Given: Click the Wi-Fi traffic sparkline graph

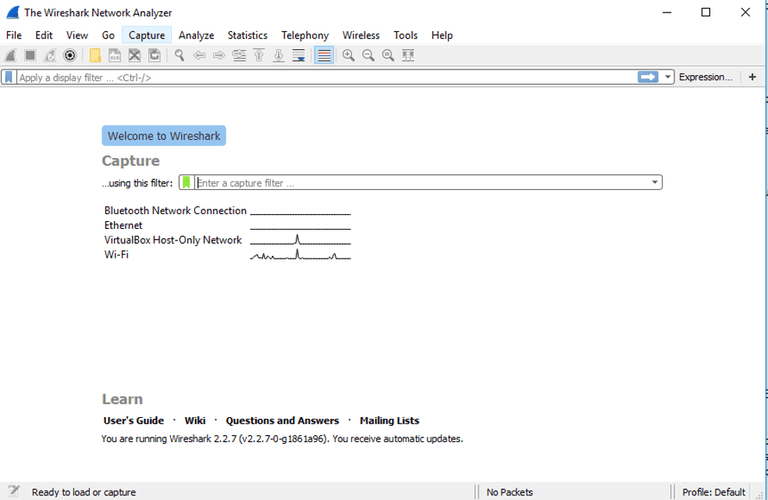Looking at the screenshot, I should [x=300, y=255].
